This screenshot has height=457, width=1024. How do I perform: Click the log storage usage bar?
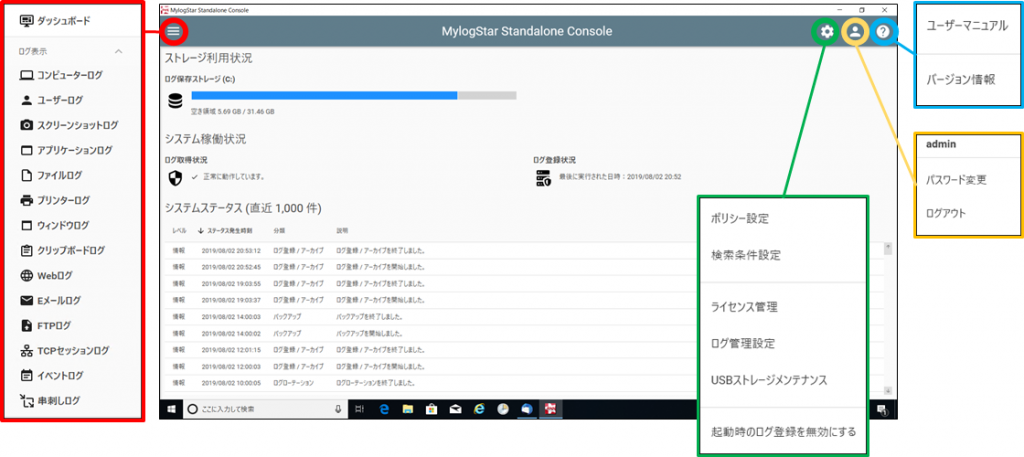tap(353, 96)
